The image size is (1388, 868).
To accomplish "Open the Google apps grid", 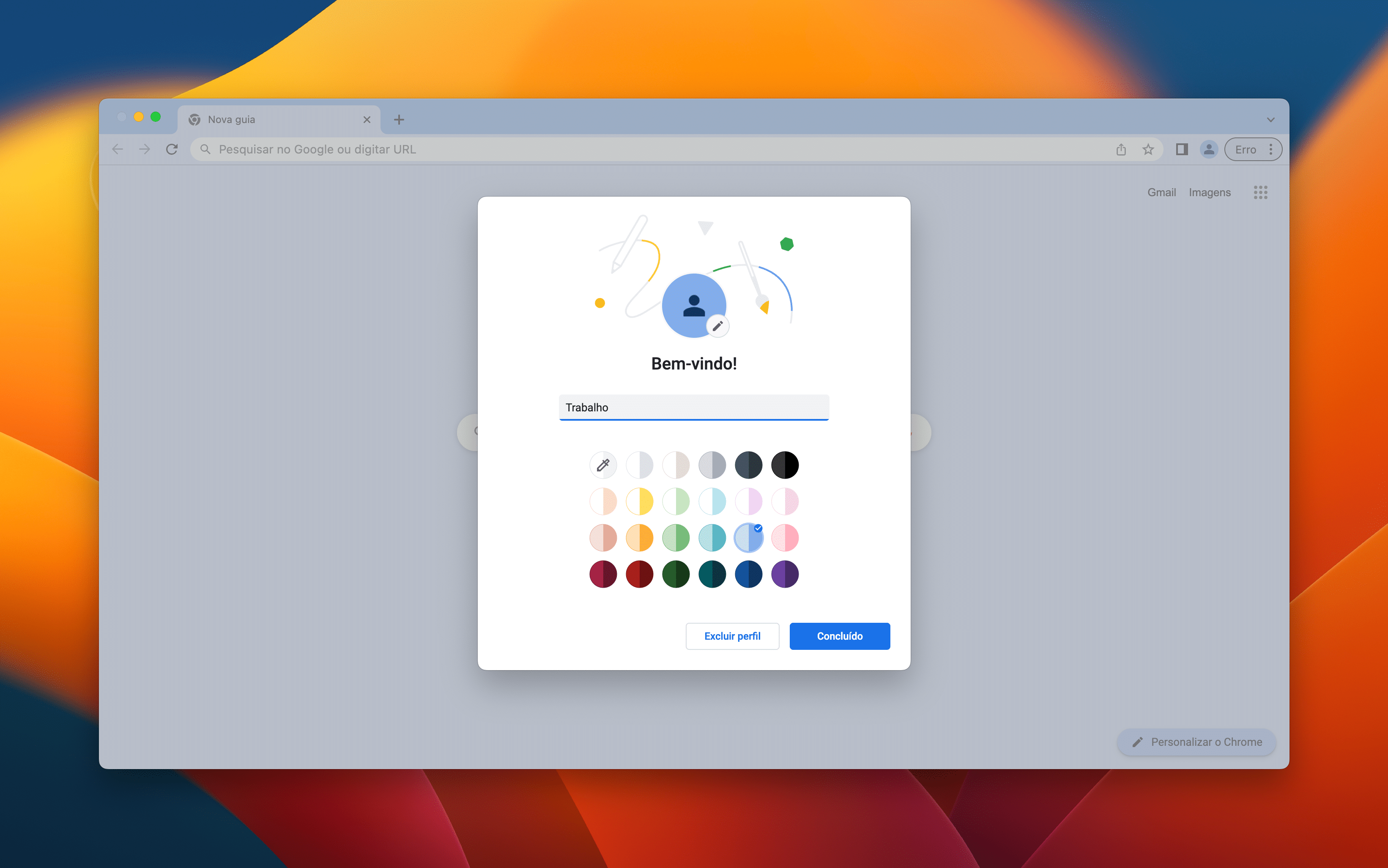I will coord(1260,192).
